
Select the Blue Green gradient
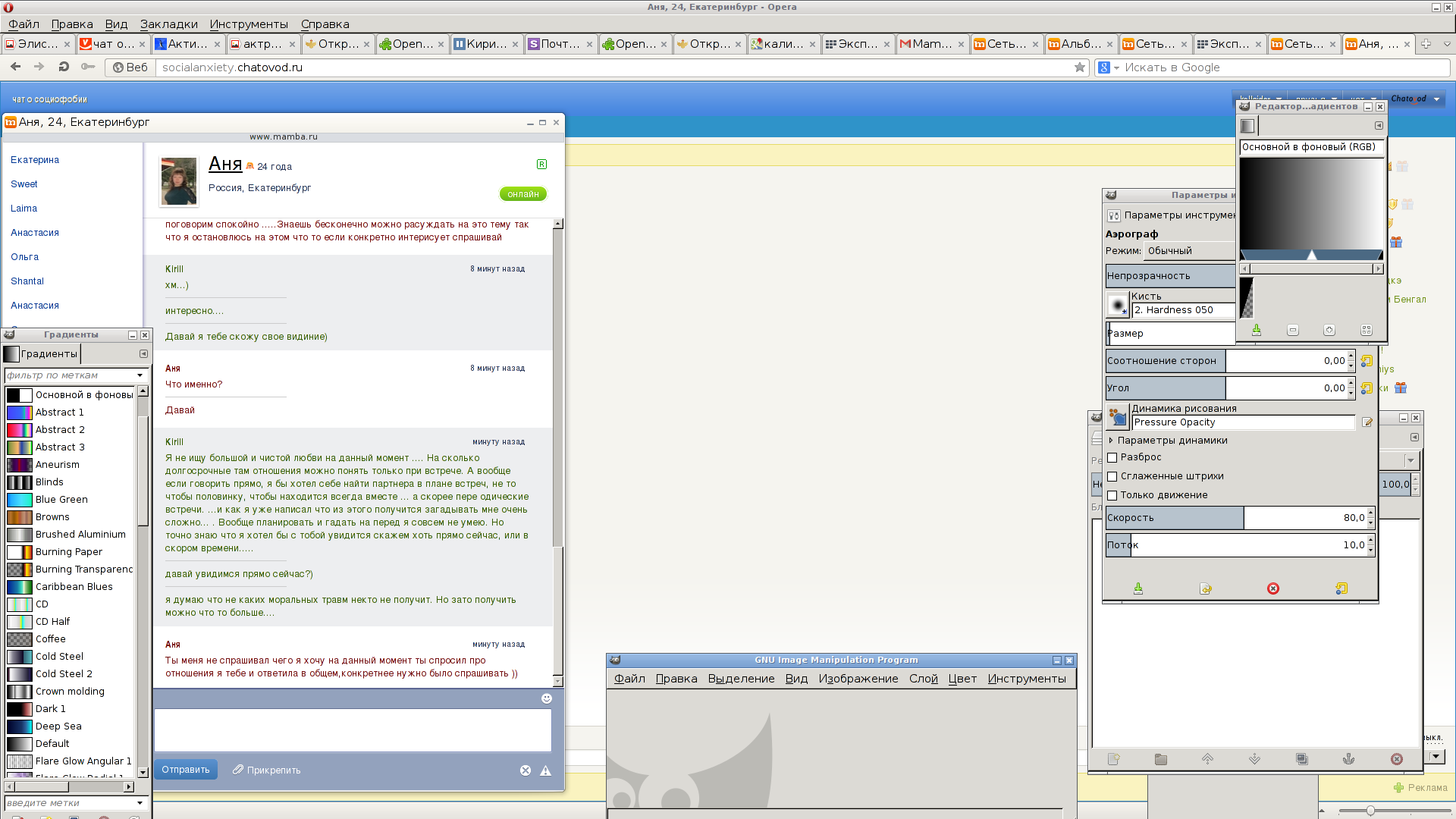tap(71, 500)
